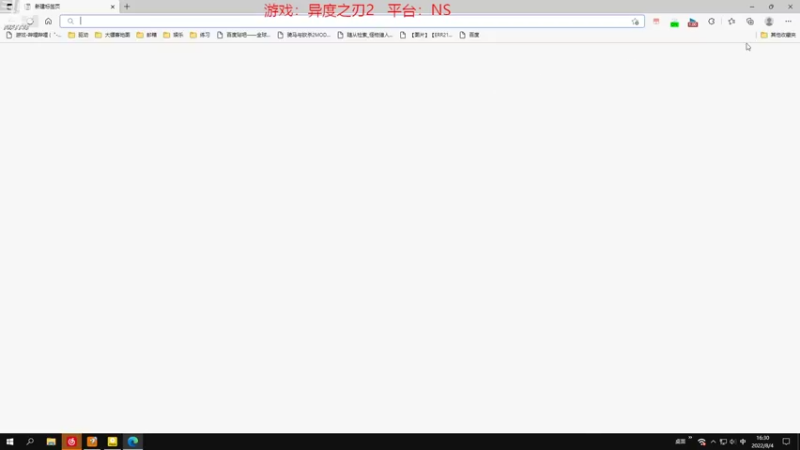This screenshot has width=800, height=450.
Task: Expand the second bookmark folder after first
Action: [x=112, y=35]
